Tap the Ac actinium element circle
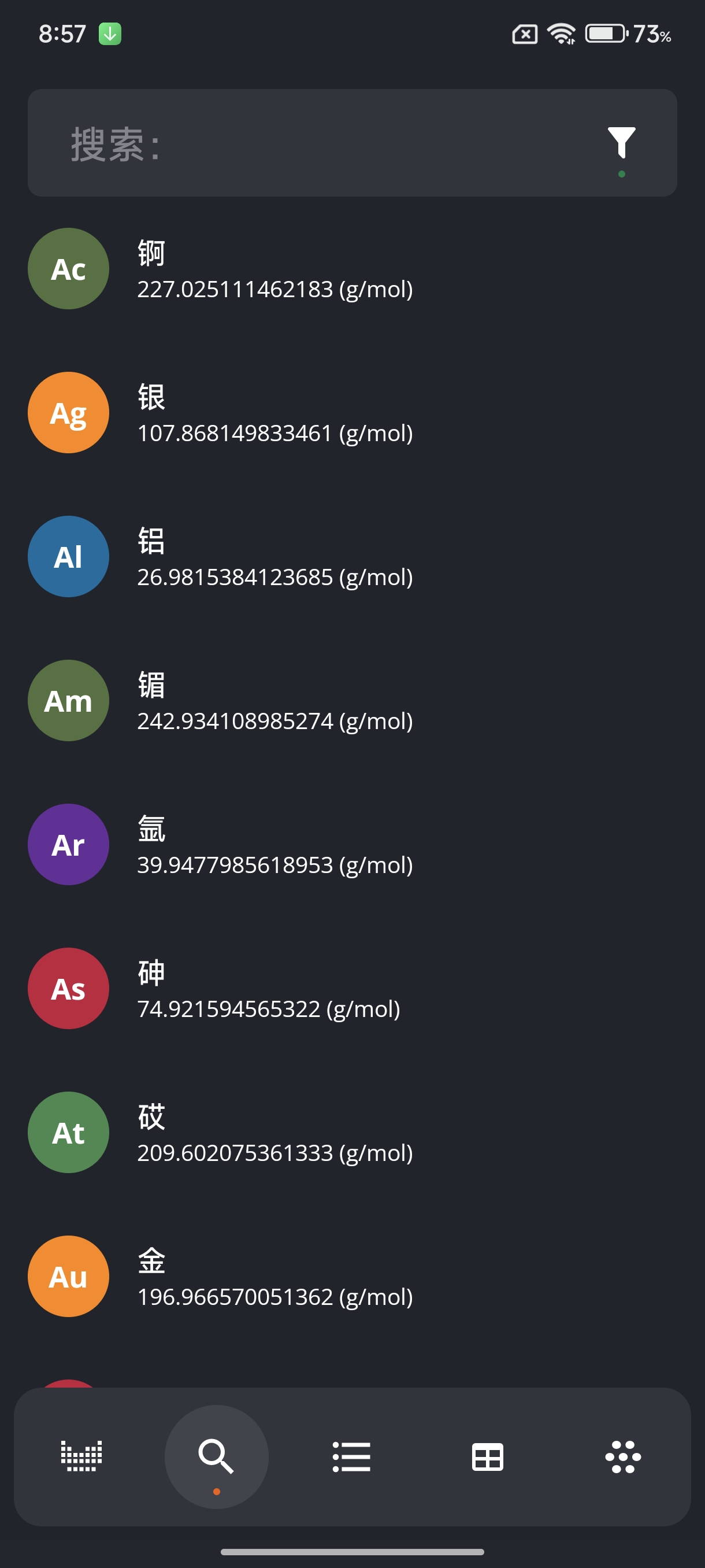 [x=69, y=268]
